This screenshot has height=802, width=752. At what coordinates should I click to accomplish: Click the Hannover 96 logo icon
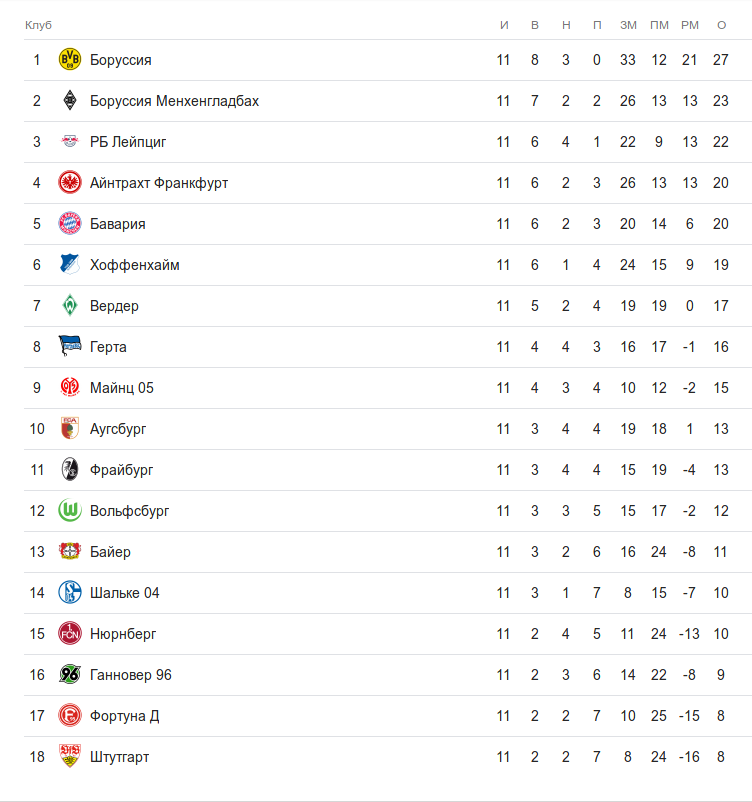click(69, 675)
